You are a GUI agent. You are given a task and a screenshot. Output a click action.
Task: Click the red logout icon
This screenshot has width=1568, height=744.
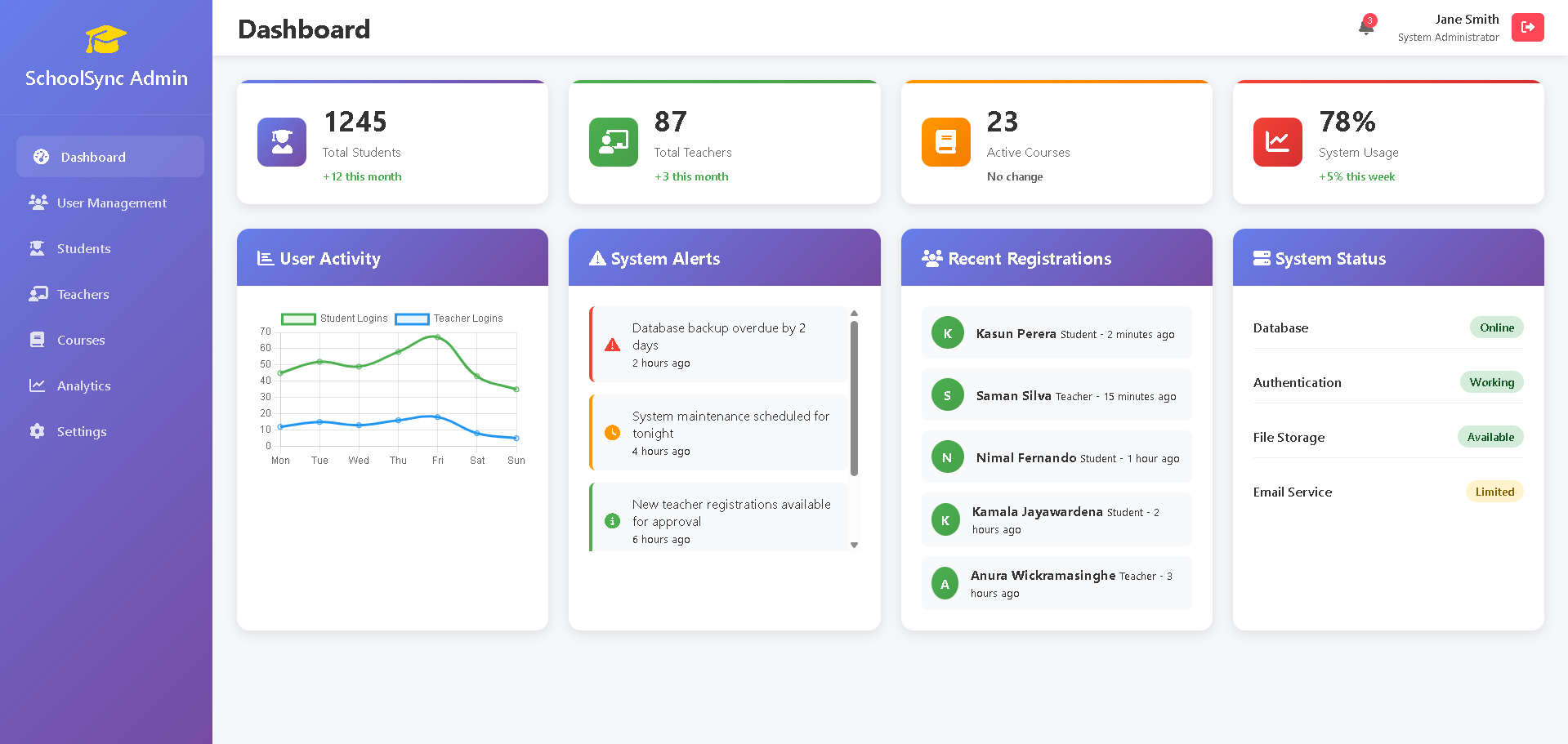pos(1527,27)
